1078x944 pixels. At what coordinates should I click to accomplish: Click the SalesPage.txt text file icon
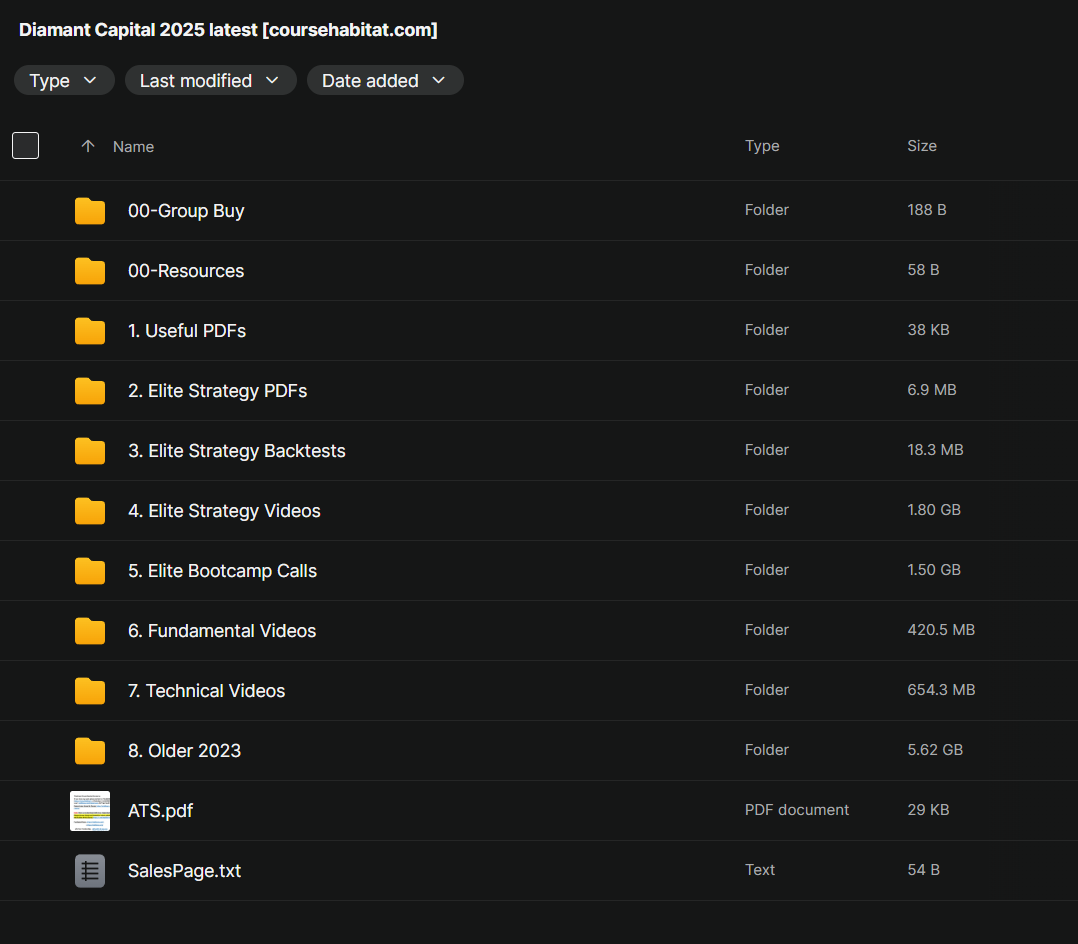90,871
